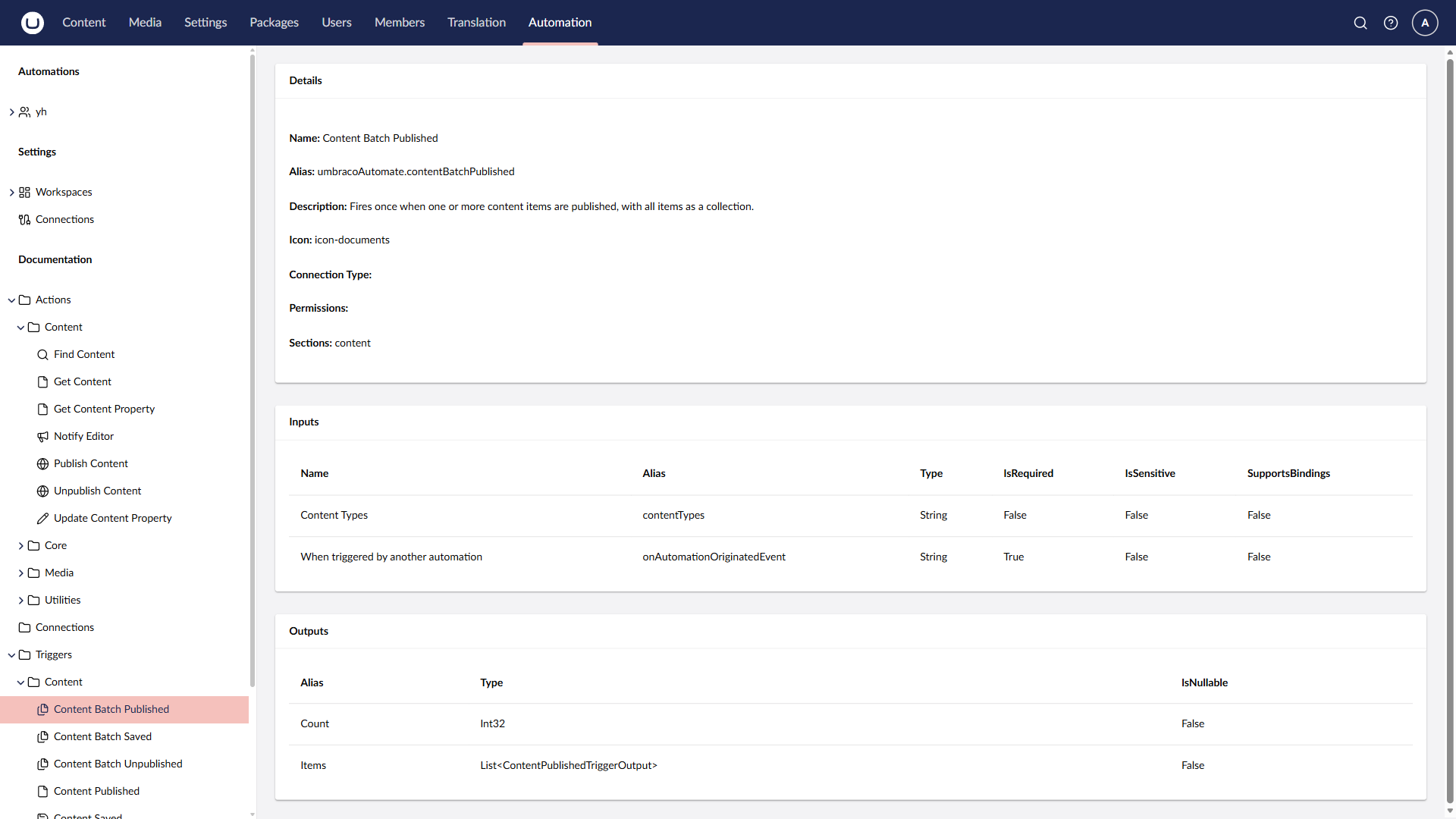Expand the Utilities folder
The height and width of the screenshot is (819, 1456).
point(20,601)
